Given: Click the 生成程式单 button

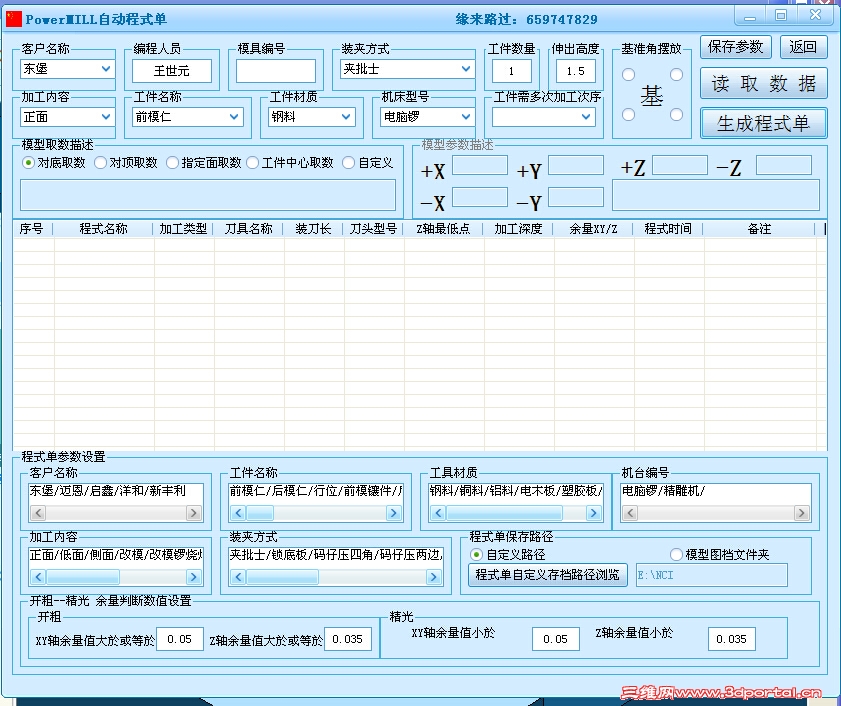Looking at the screenshot, I should coord(763,123).
